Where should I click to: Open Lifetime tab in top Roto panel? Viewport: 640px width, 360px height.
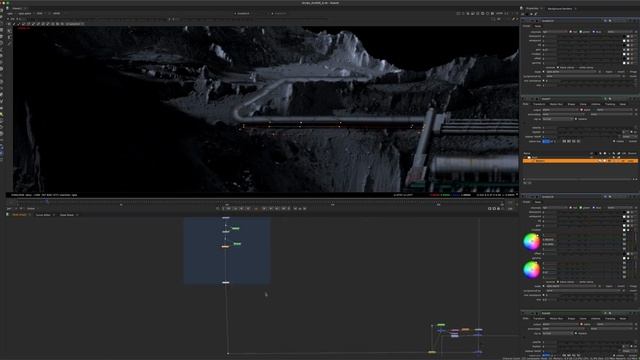(x=596, y=104)
